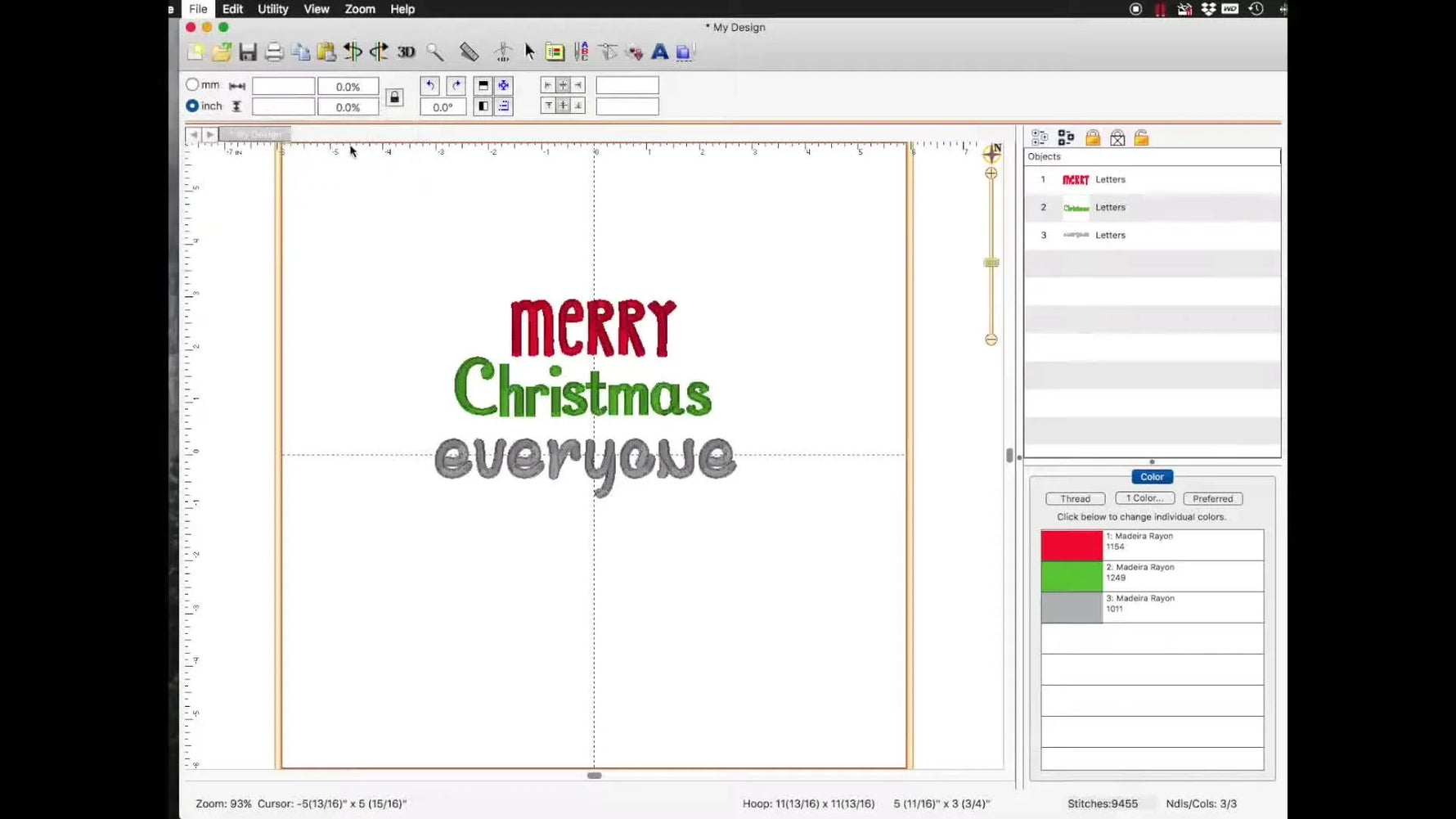Align objects to bottom edge
The width and height of the screenshot is (1456, 819).
pos(578,106)
